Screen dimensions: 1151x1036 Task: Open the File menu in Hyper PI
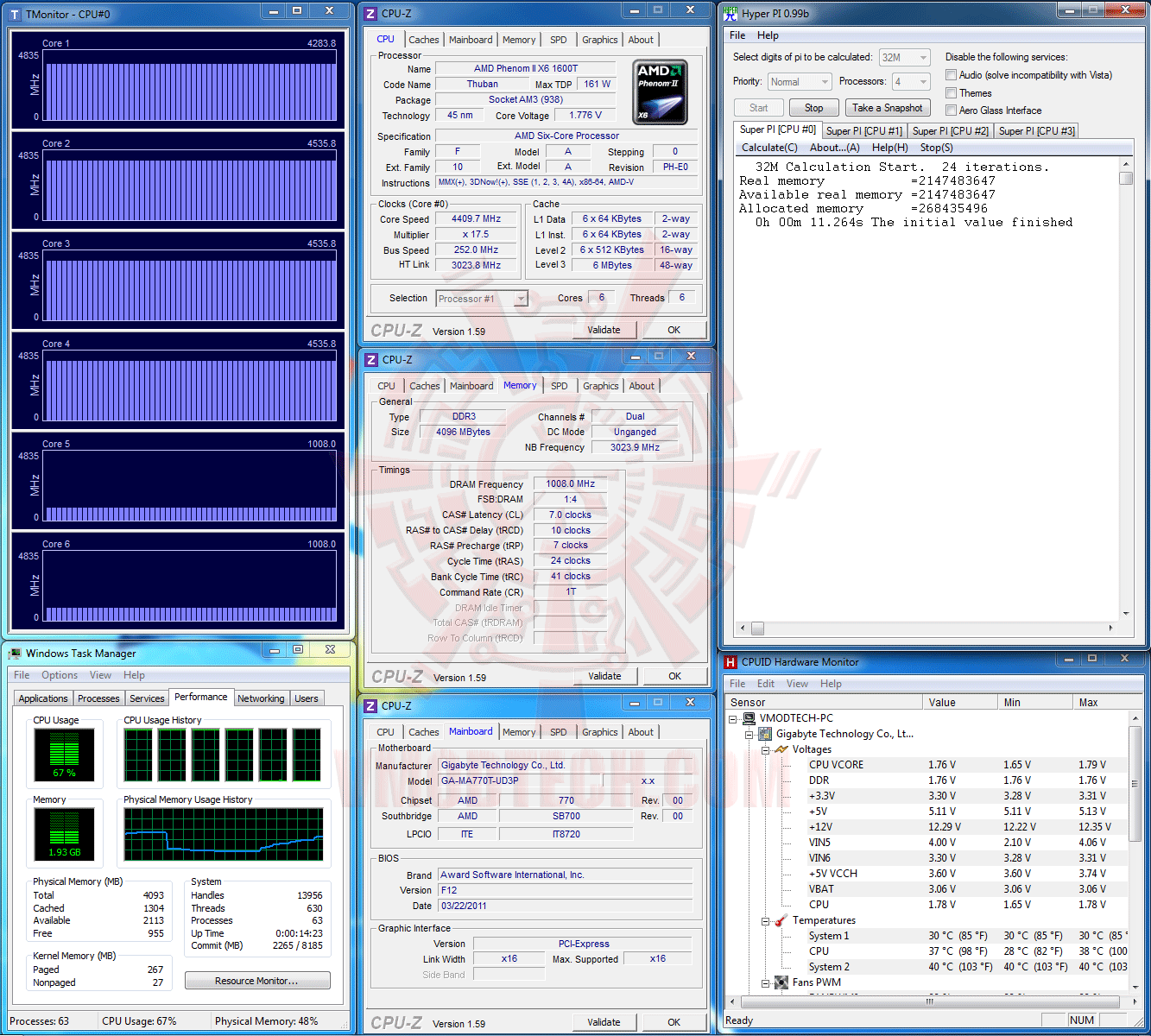pyautogui.click(x=737, y=35)
